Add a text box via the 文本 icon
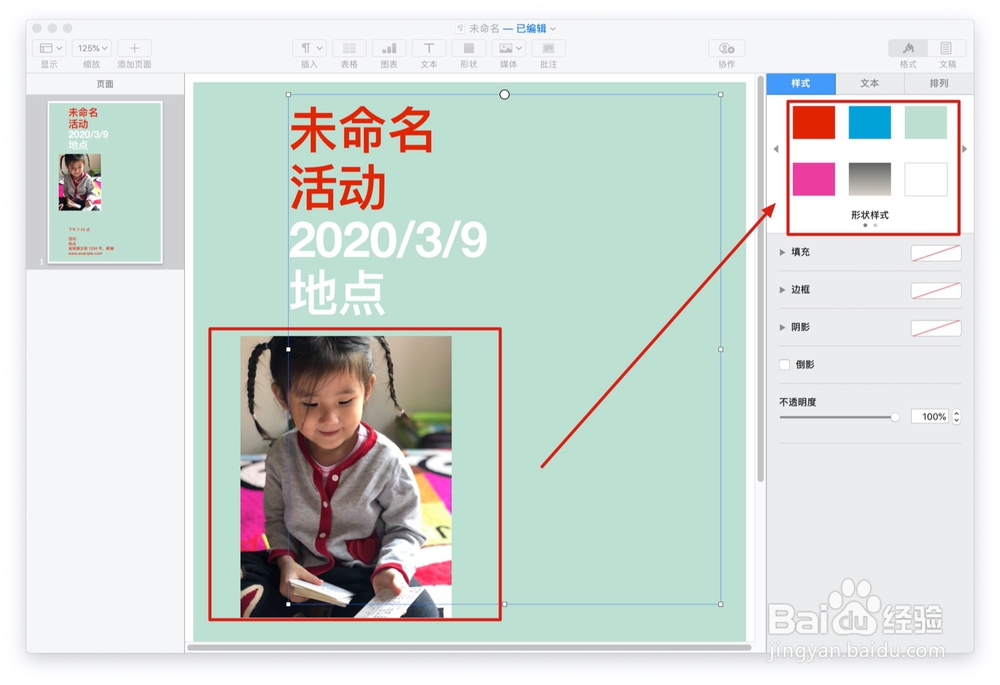This screenshot has width=1000, height=685. pyautogui.click(x=428, y=48)
